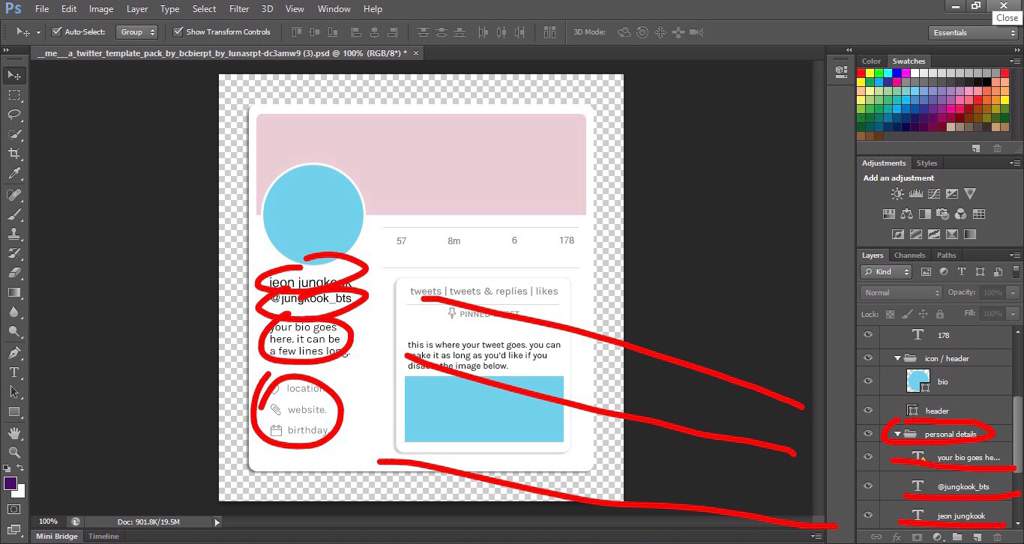Hide the header layer

[x=868, y=410]
